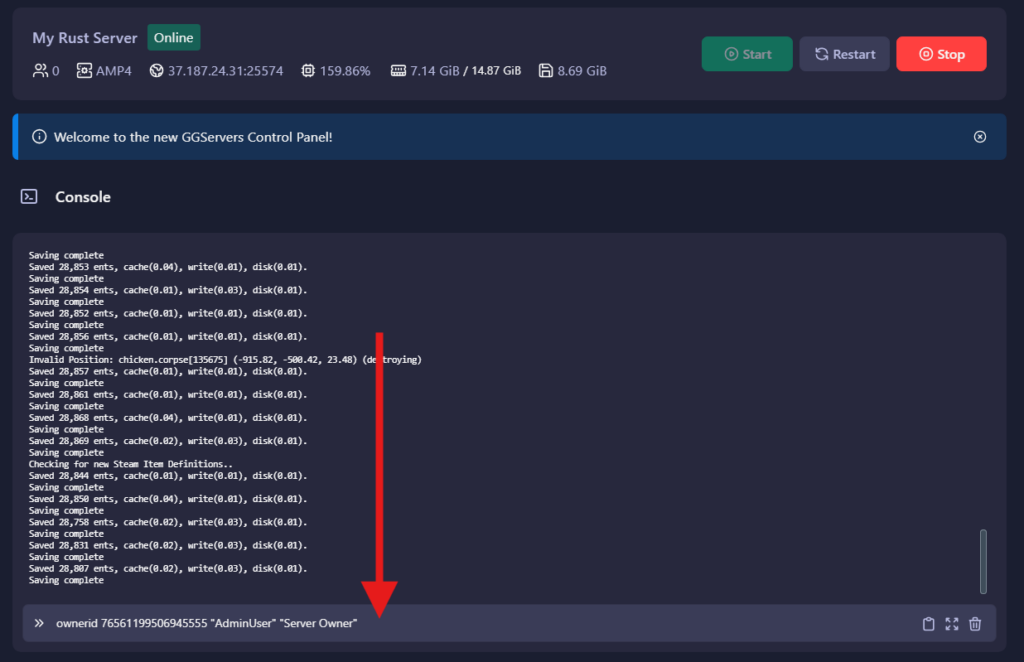Clear console with the trash icon
The image size is (1024, 662).
[x=976, y=624]
